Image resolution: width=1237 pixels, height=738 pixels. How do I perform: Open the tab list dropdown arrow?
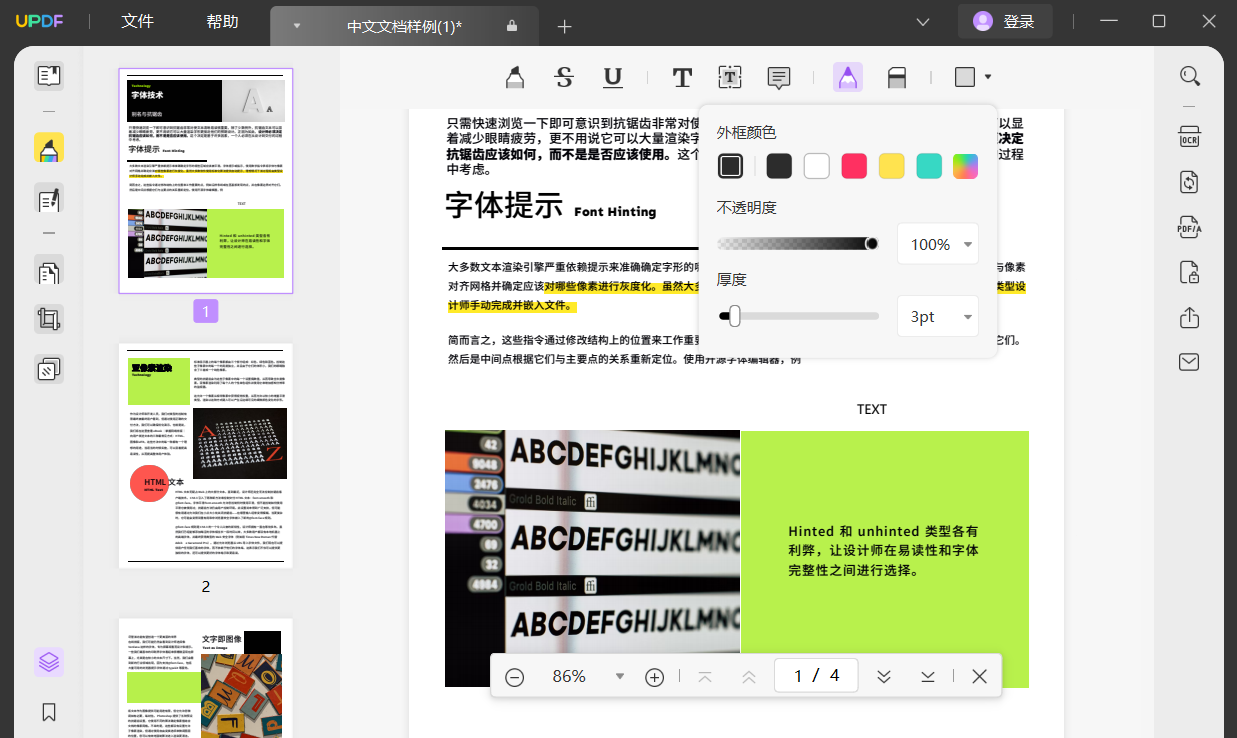point(297,26)
